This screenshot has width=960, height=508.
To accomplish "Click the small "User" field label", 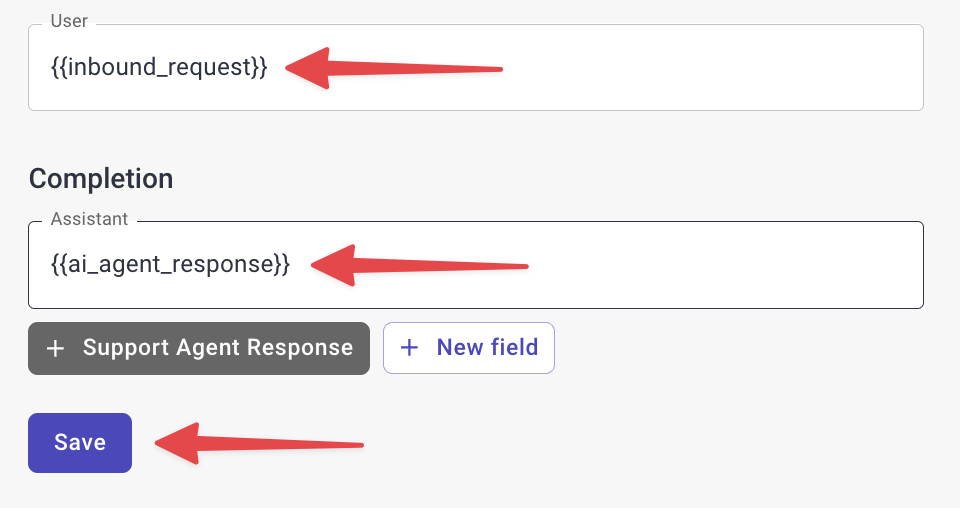I will click(x=69, y=20).
